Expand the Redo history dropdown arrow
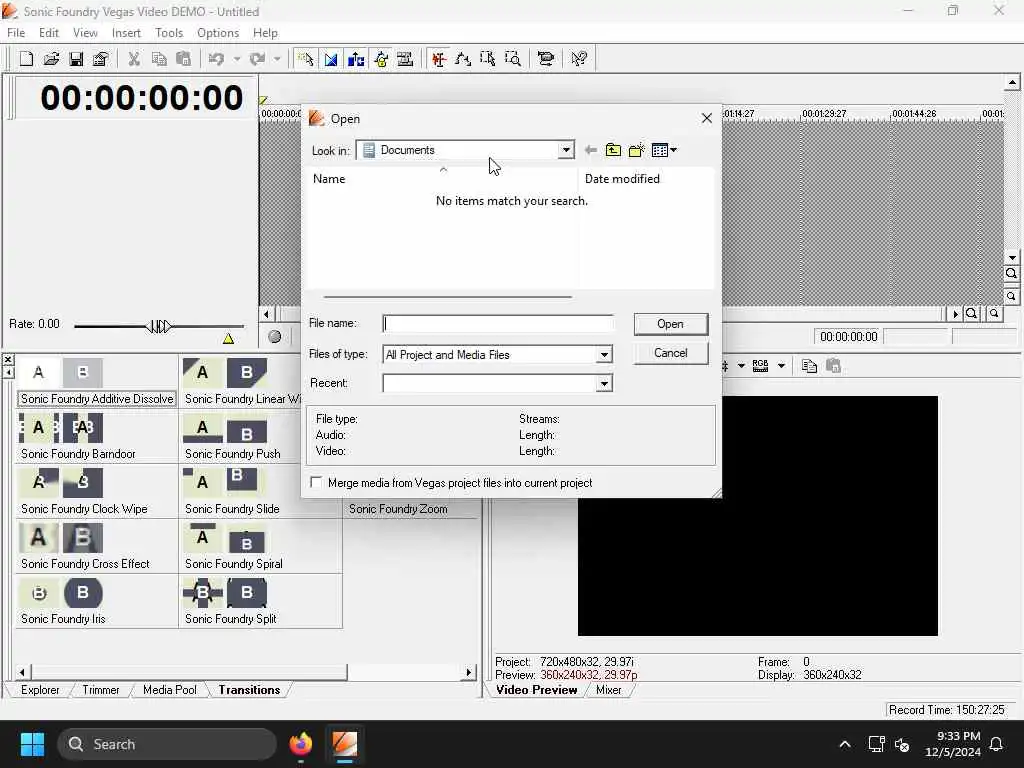 click(x=277, y=59)
